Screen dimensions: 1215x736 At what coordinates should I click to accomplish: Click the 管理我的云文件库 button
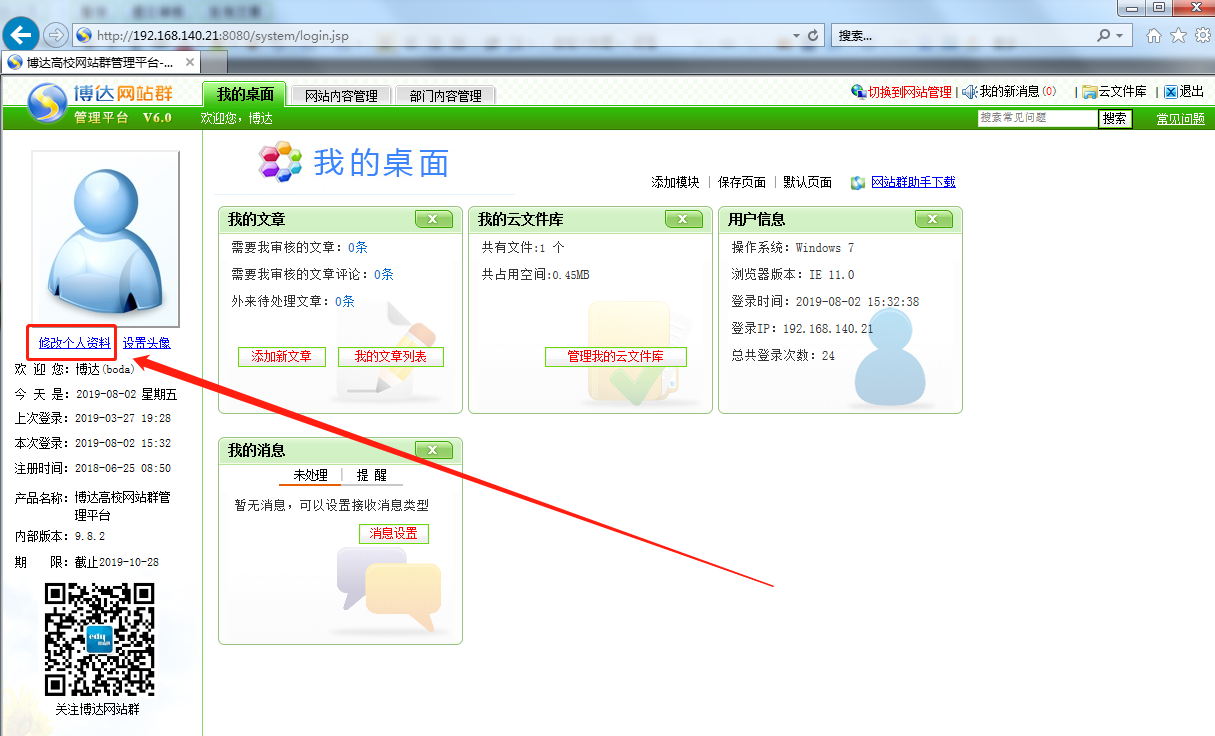(x=615, y=356)
